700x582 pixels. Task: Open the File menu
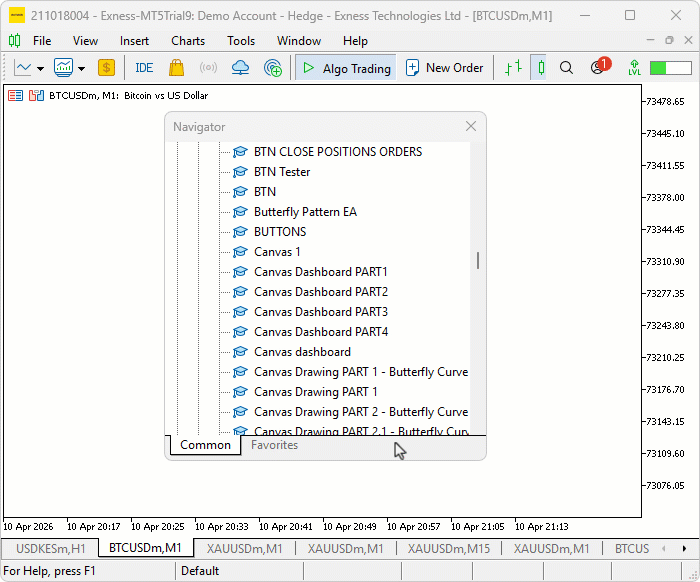coord(42,41)
